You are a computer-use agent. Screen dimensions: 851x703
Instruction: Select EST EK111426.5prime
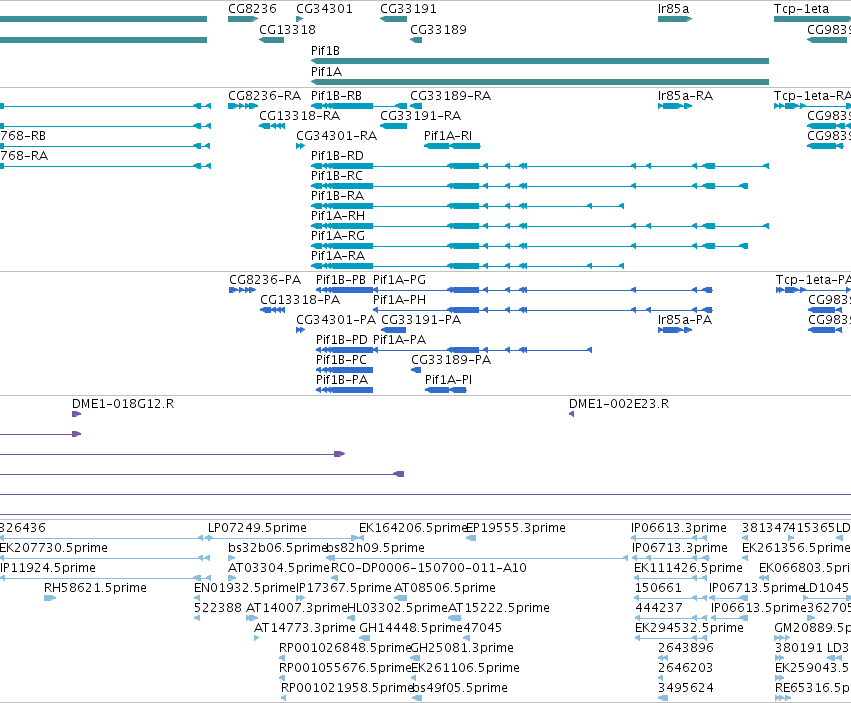click(x=688, y=568)
